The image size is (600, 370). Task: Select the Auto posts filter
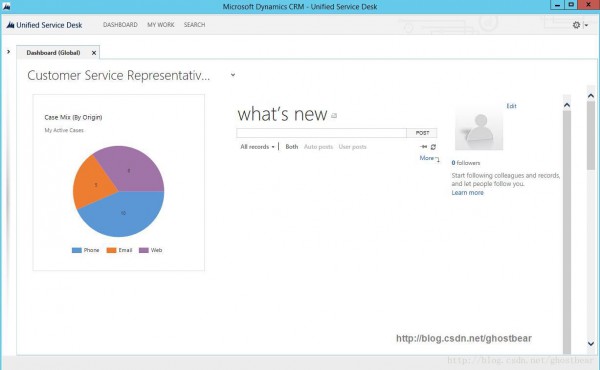[x=318, y=147]
